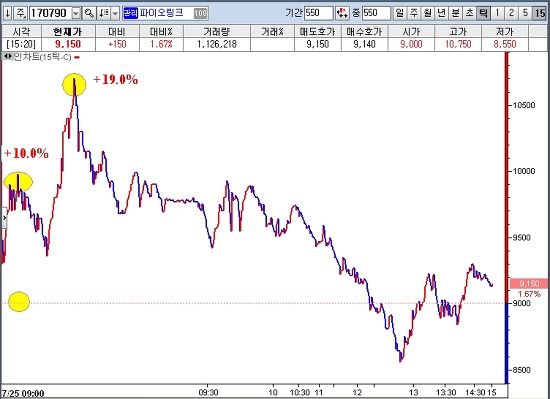Image resolution: width=550 pixels, height=399 pixels.
Task: Click the current price value 9,150 in red
Action: (x=68, y=44)
